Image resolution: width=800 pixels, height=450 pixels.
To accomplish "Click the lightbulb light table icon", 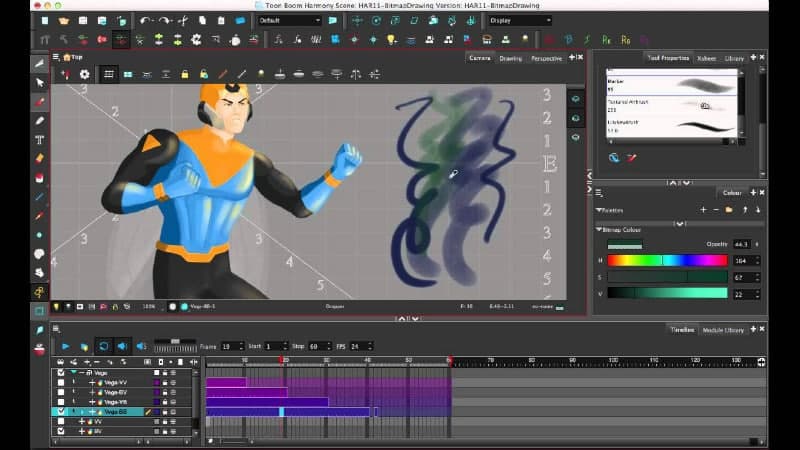I will pos(391,39).
